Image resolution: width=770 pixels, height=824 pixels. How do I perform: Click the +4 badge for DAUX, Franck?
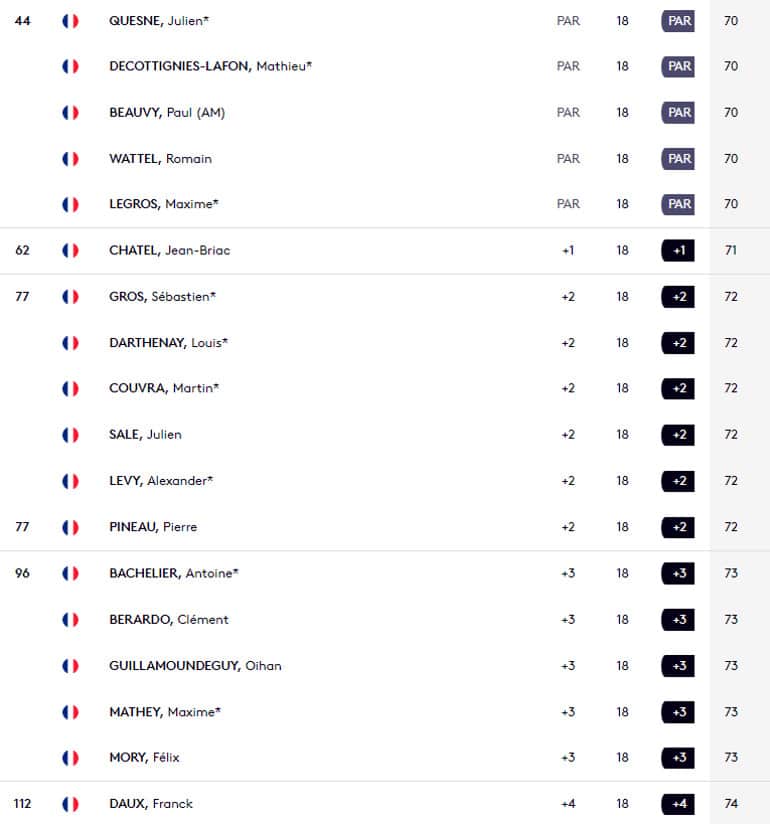(x=677, y=804)
